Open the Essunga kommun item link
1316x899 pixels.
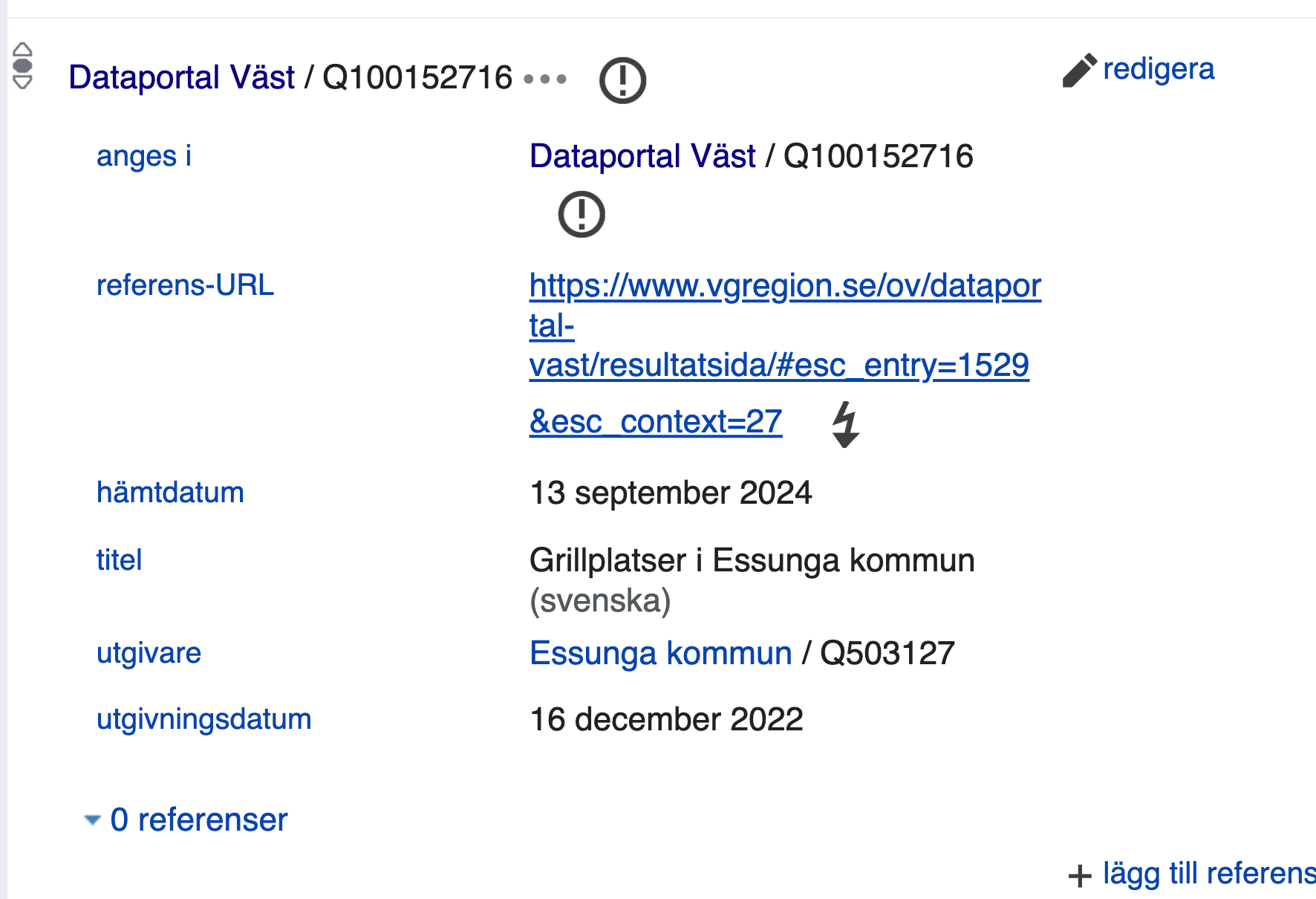click(660, 653)
